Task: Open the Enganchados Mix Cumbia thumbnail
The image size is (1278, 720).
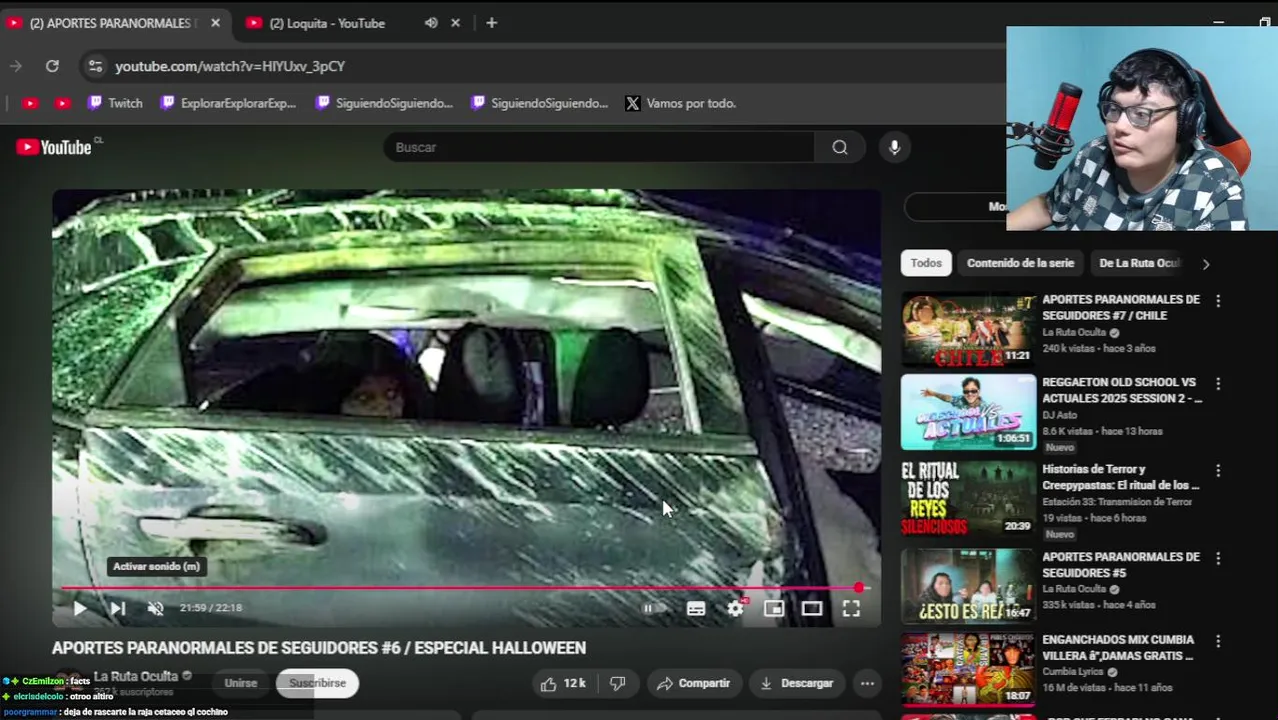Action: click(x=968, y=668)
